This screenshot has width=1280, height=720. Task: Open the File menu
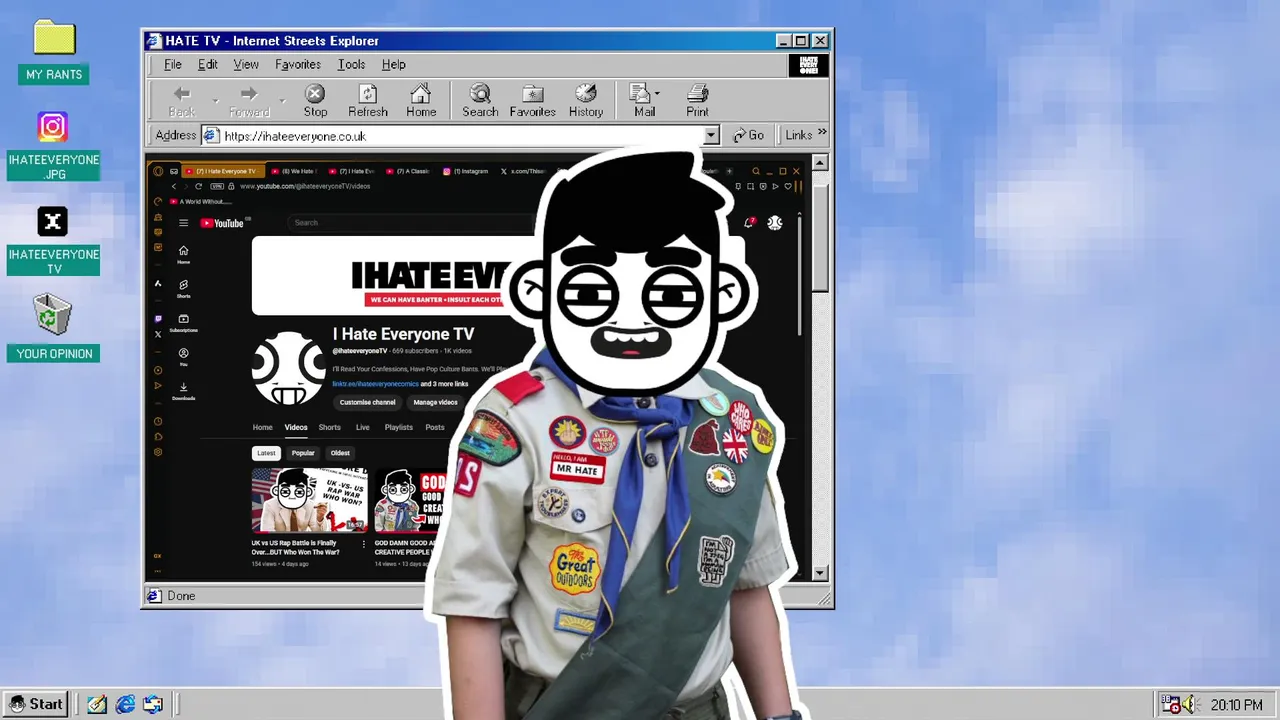click(173, 64)
